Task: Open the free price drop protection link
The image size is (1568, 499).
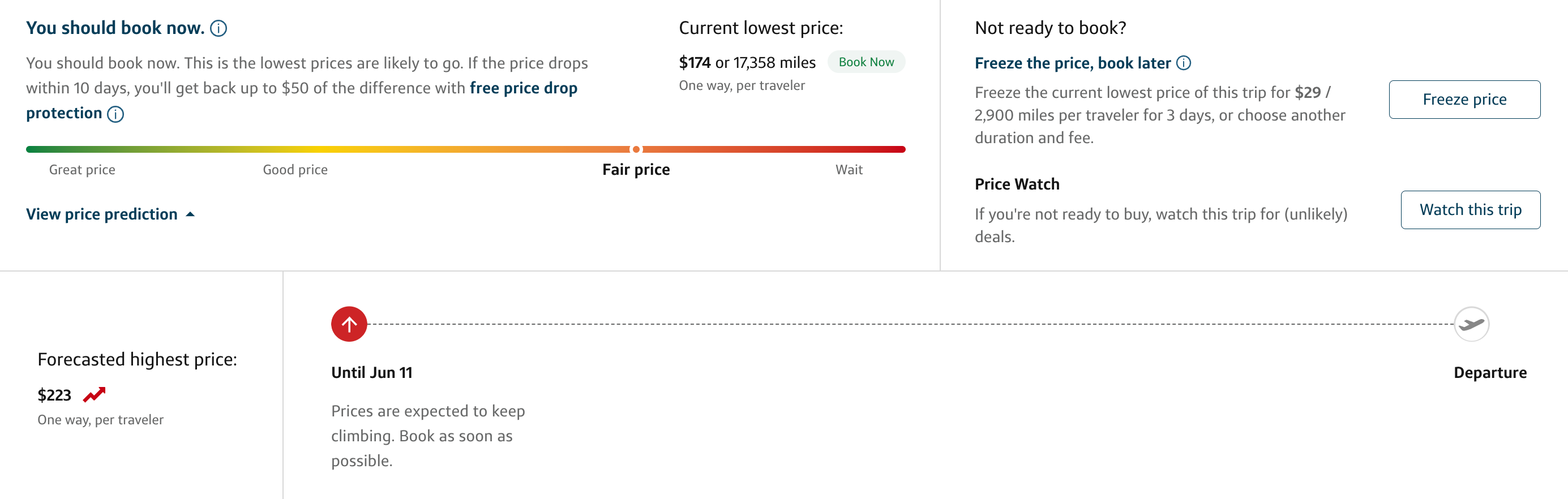Action: 523,88
